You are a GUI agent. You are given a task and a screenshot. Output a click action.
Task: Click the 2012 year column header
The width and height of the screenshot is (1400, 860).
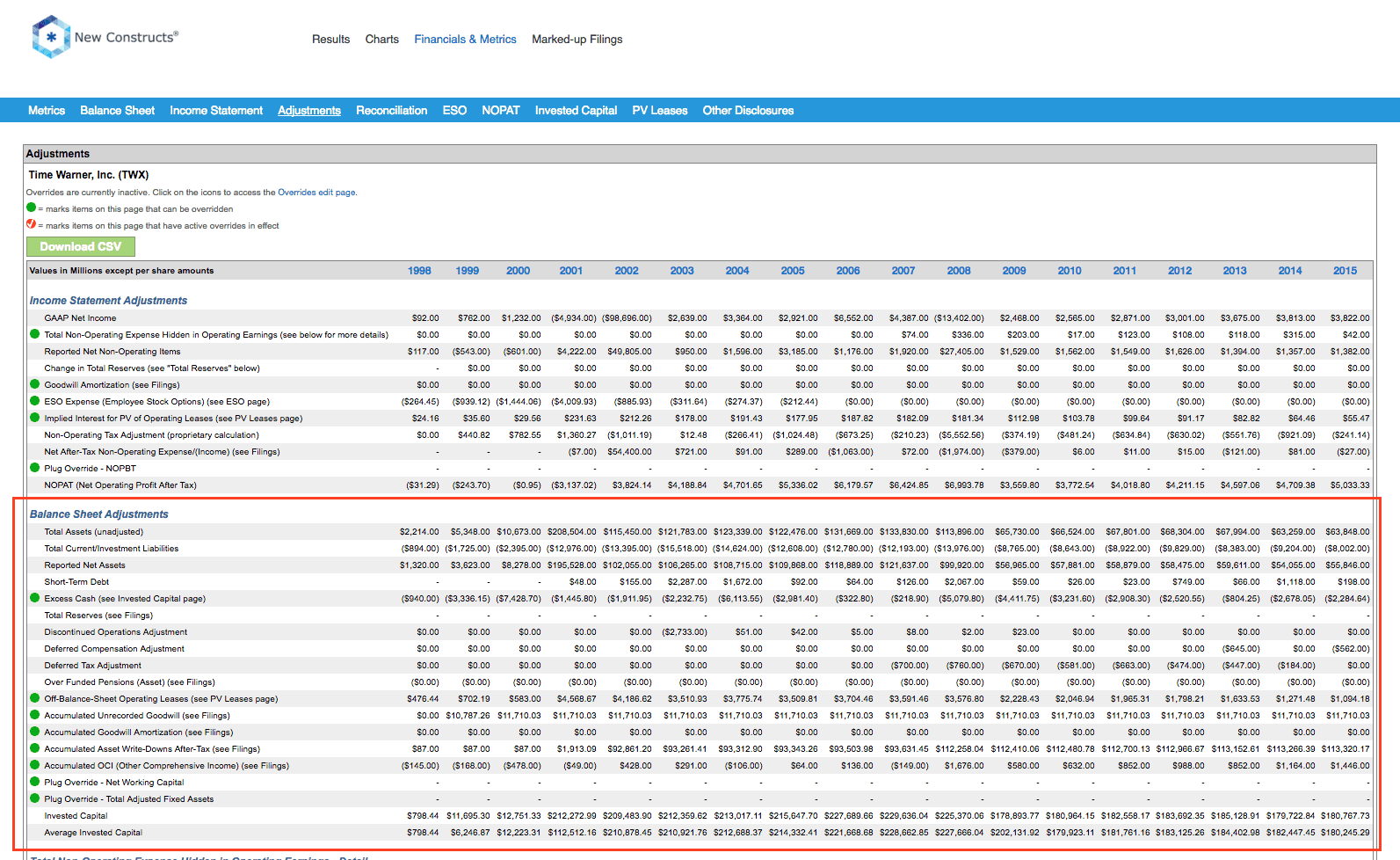1180,271
